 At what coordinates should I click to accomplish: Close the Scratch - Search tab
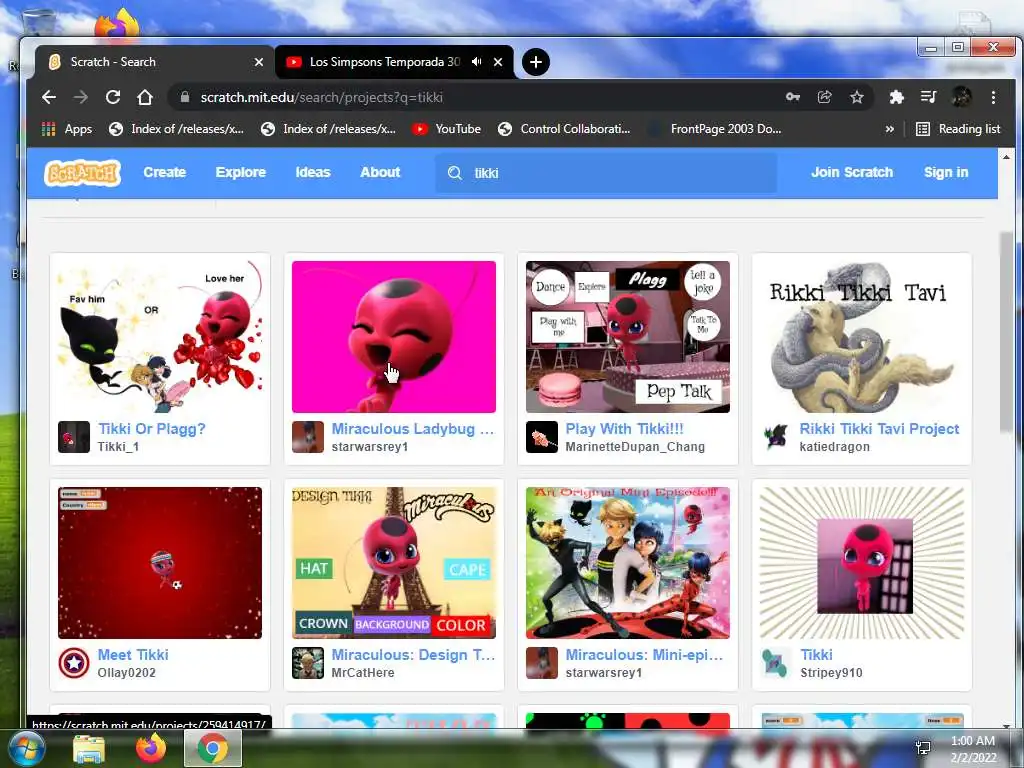(259, 62)
